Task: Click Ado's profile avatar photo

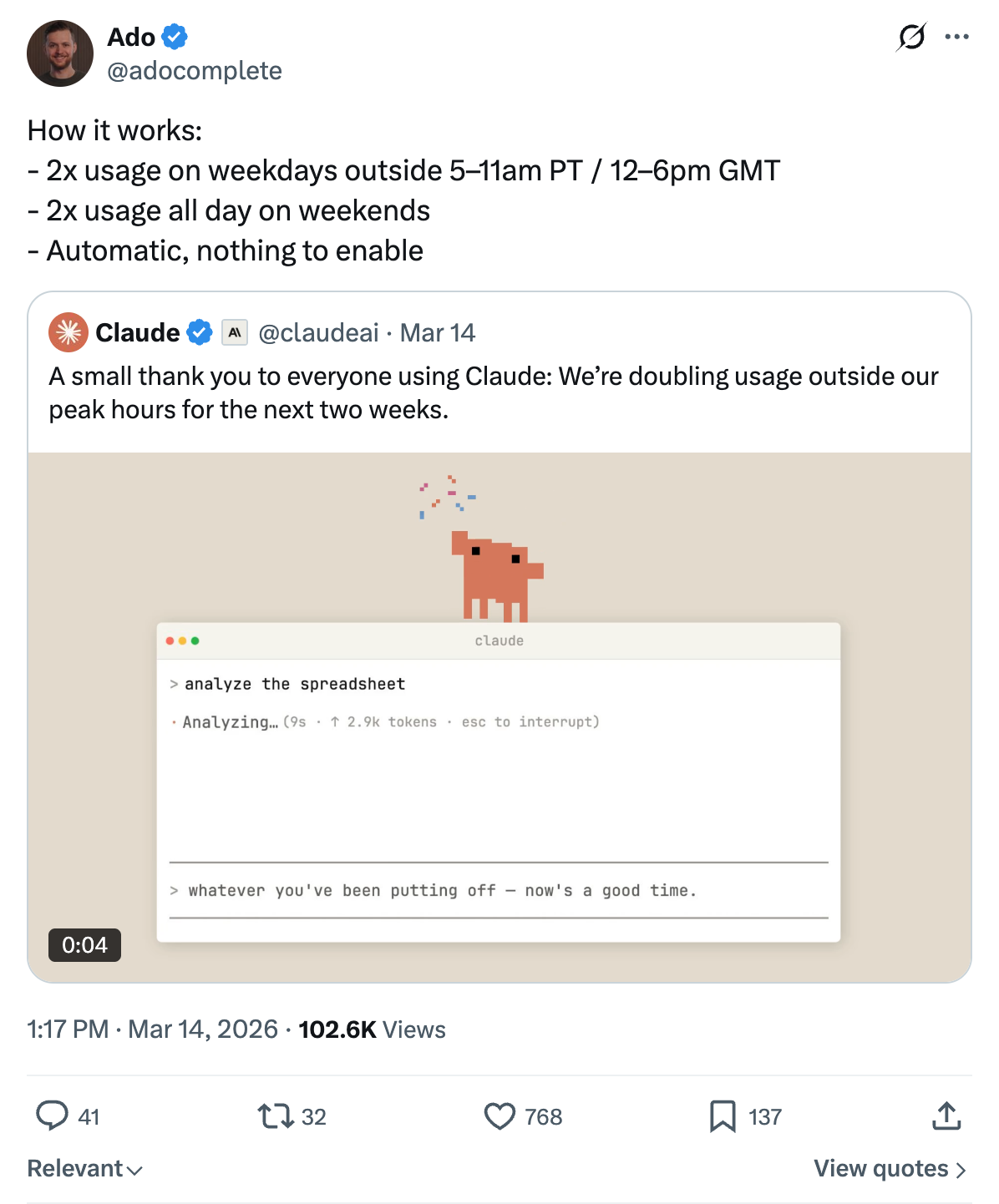Action: pos(60,53)
